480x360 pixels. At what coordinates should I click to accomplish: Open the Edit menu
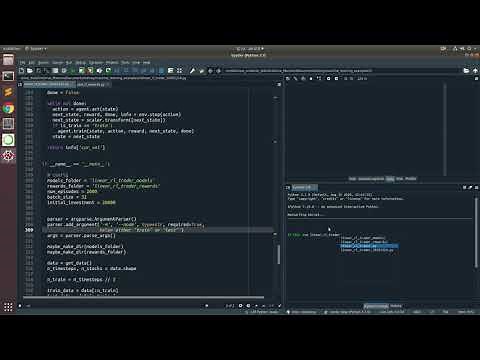pos(31,63)
